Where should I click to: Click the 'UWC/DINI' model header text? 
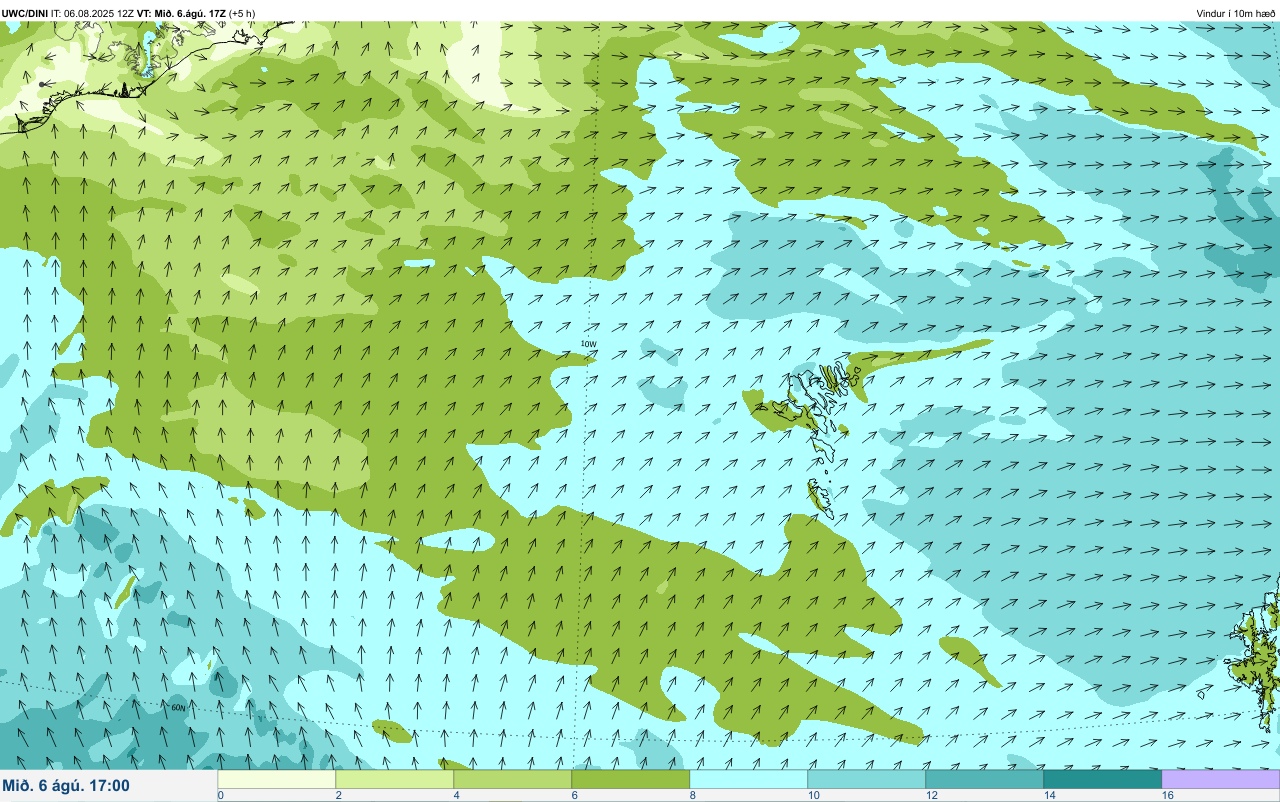24,13
